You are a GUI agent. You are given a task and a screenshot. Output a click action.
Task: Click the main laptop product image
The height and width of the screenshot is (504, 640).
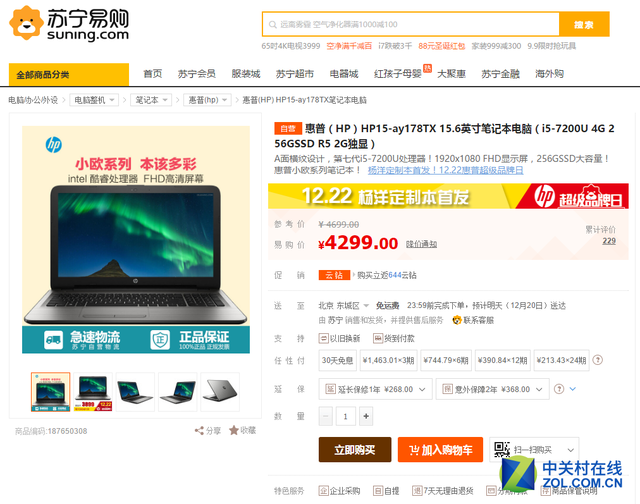pyautogui.click(x=136, y=240)
